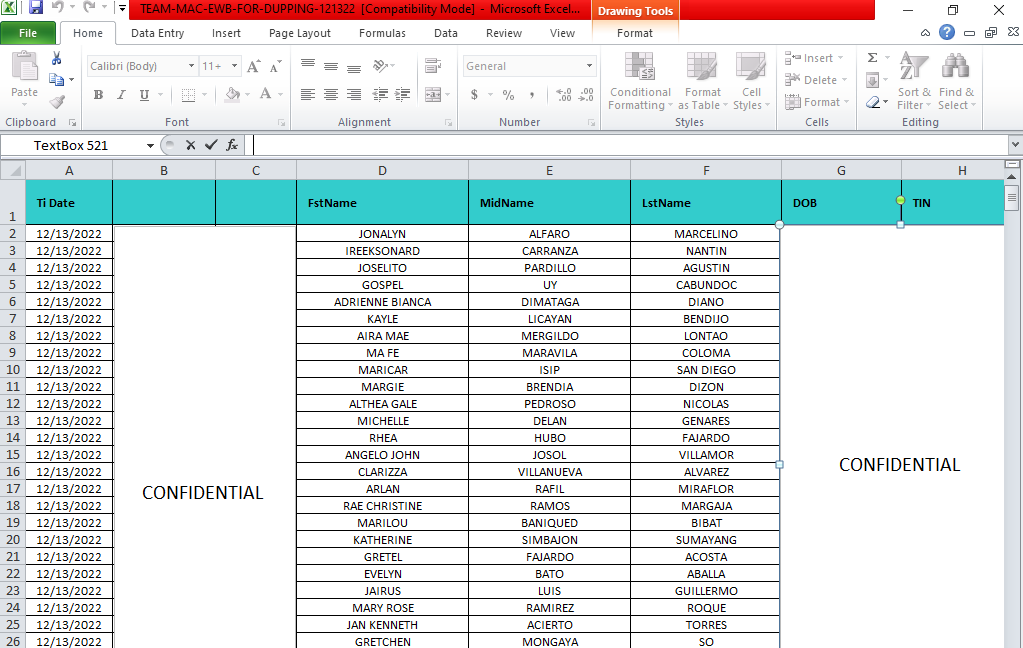Click the Wrap Text icon
This screenshot has width=1023, height=648.
[x=433, y=66]
